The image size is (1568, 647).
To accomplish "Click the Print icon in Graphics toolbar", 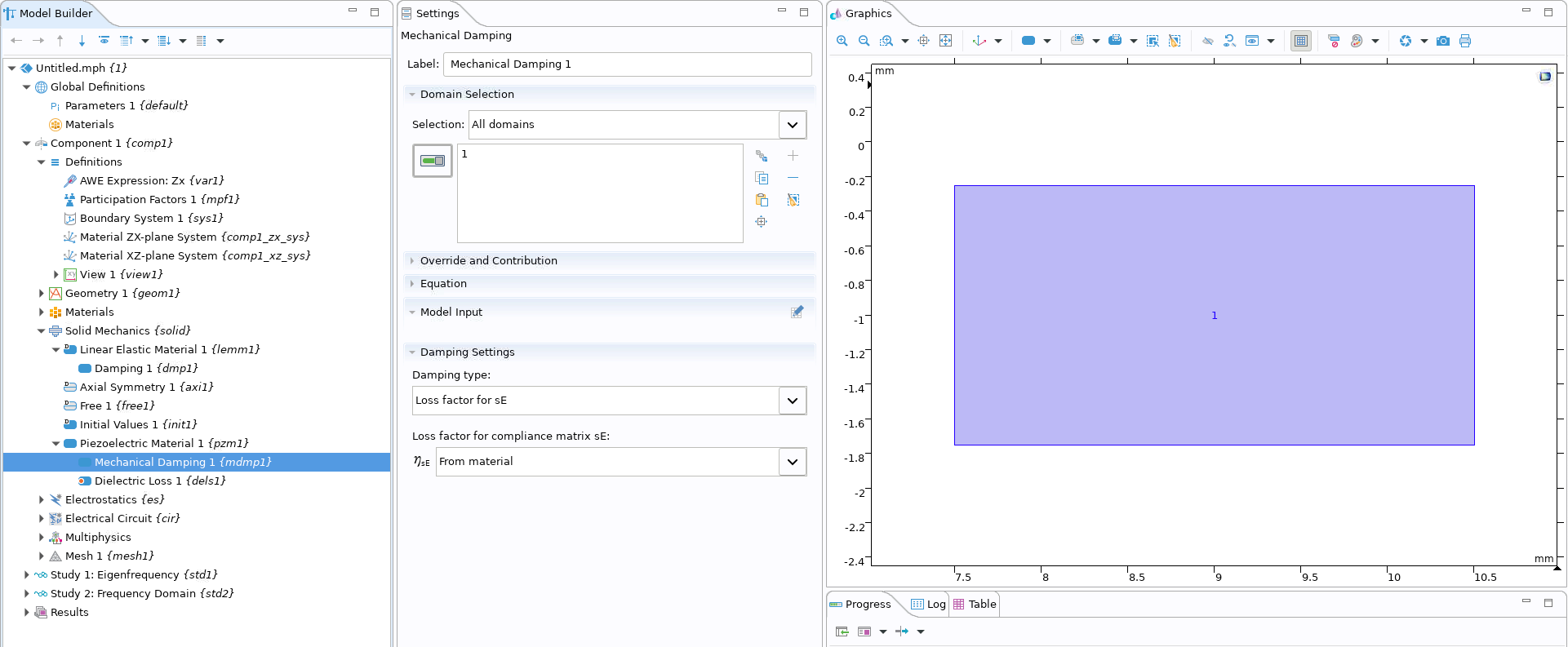I will click(x=1465, y=41).
